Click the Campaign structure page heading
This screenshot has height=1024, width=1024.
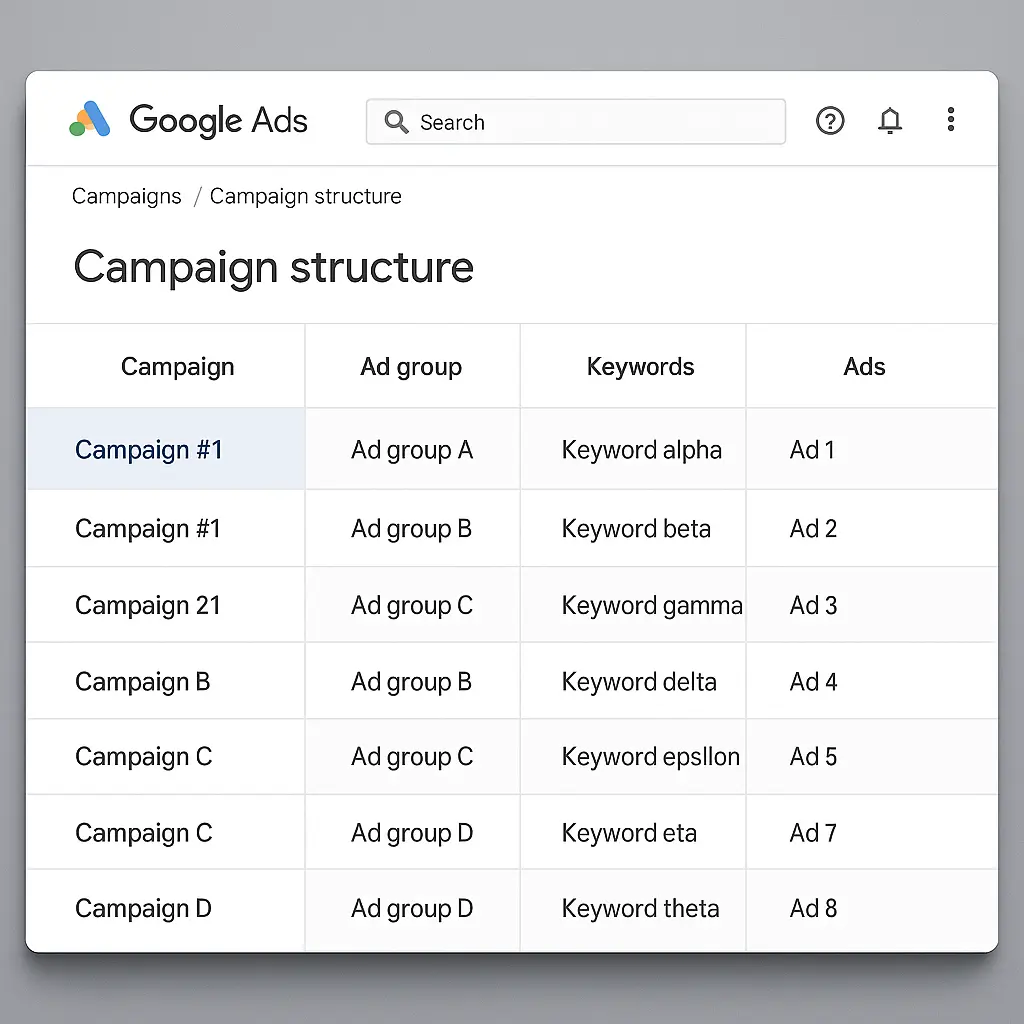tap(274, 267)
